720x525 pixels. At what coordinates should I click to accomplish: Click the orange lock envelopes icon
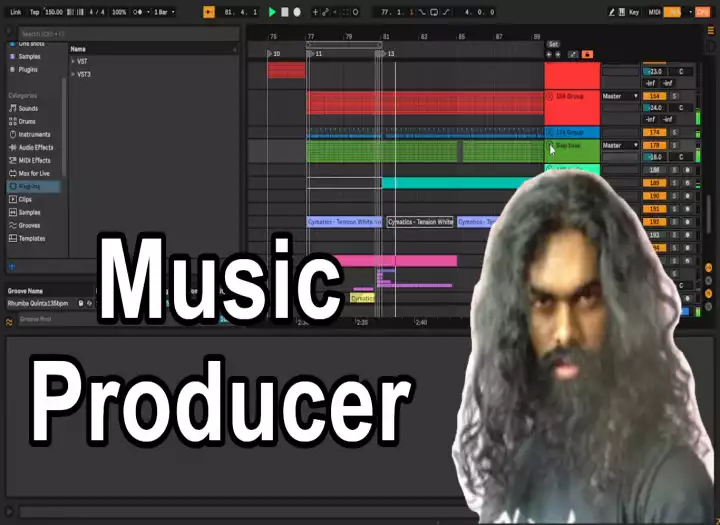click(587, 55)
